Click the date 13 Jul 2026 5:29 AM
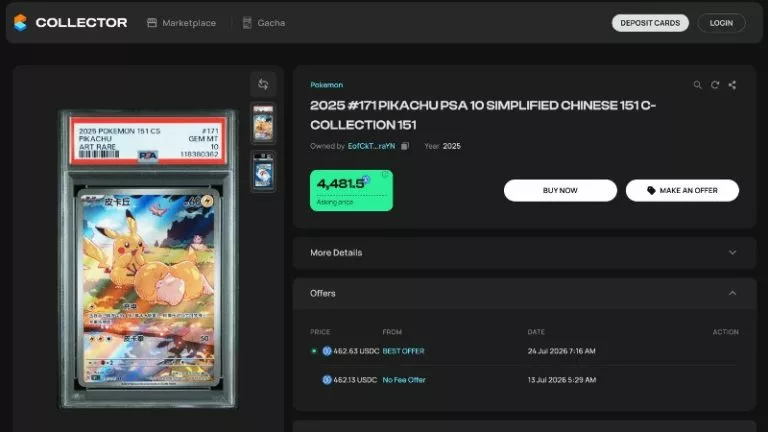This screenshot has height=432, width=768. pos(562,380)
